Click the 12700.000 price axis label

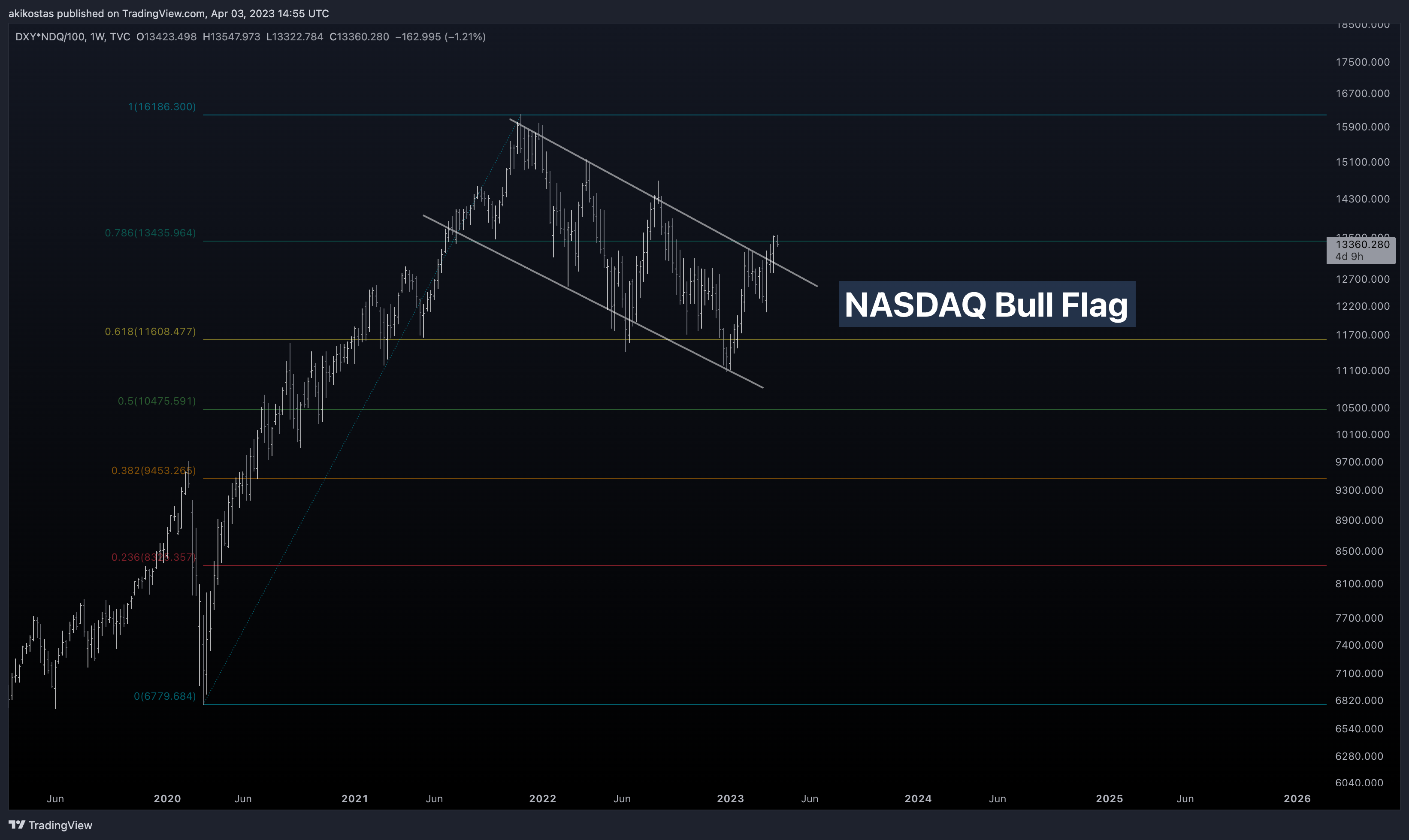(1363, 279)
